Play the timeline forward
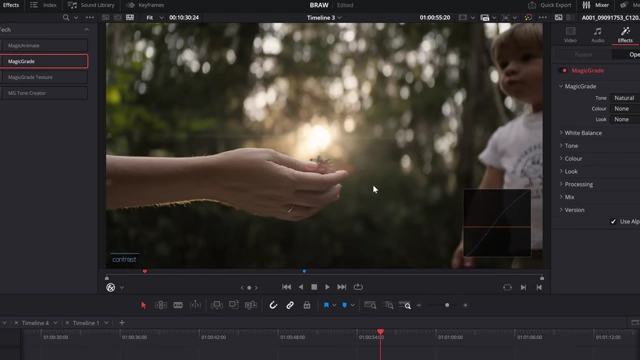This screenshot has height=360, width=640. pos(327,287)
